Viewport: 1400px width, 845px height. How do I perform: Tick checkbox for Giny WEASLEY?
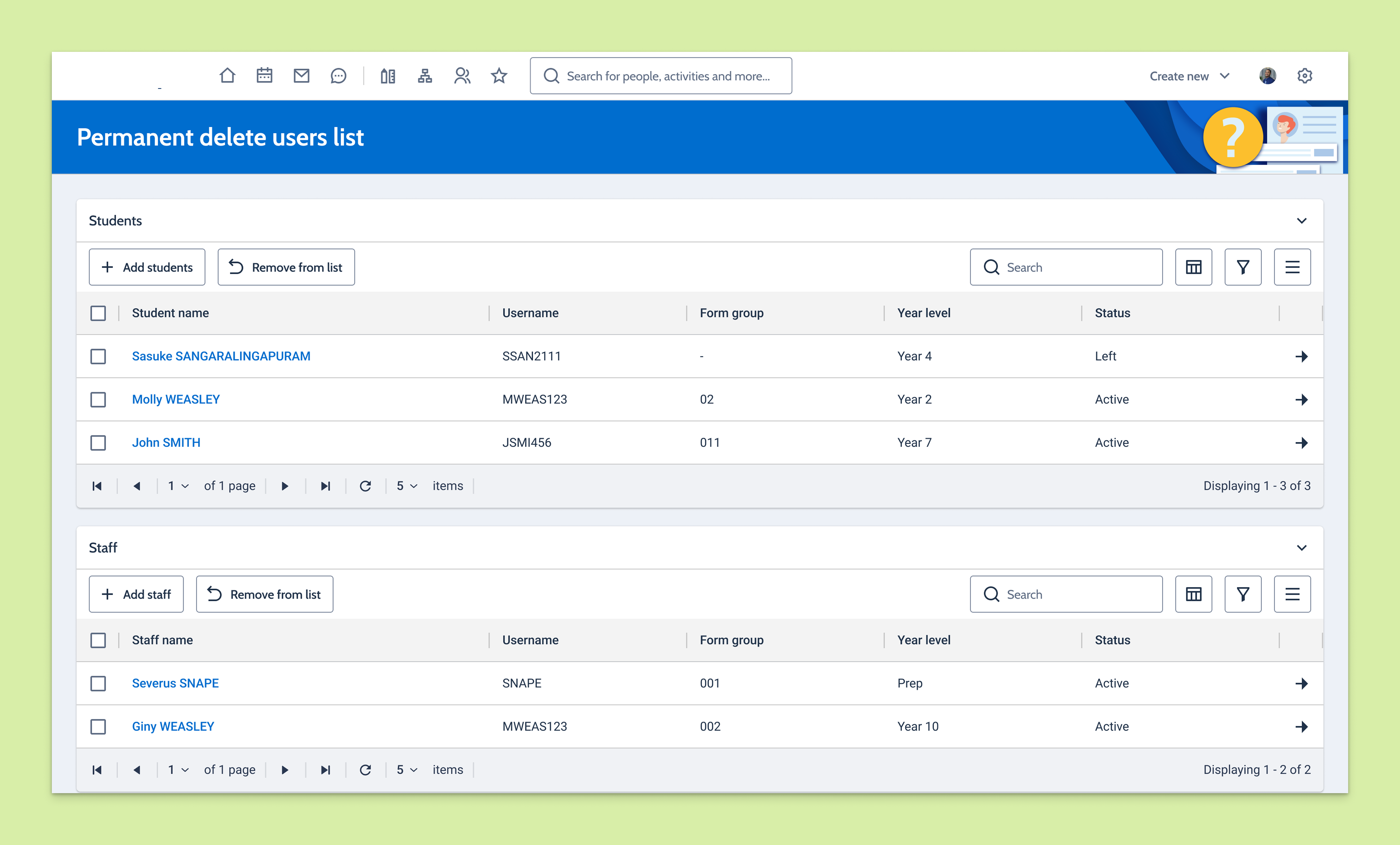pyautogui.click(x=98, y=726)
